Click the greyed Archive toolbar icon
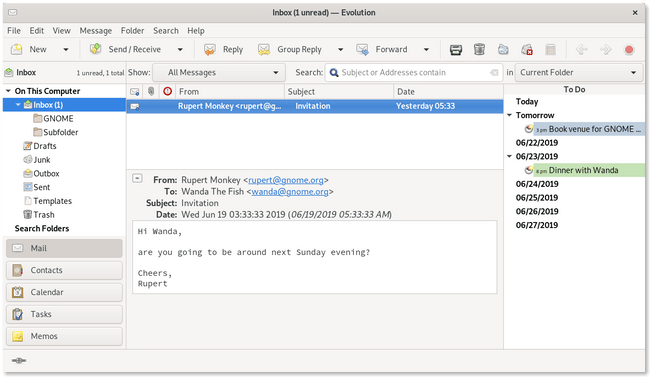Viewport: 650px width, 377px height. point(551,50)
